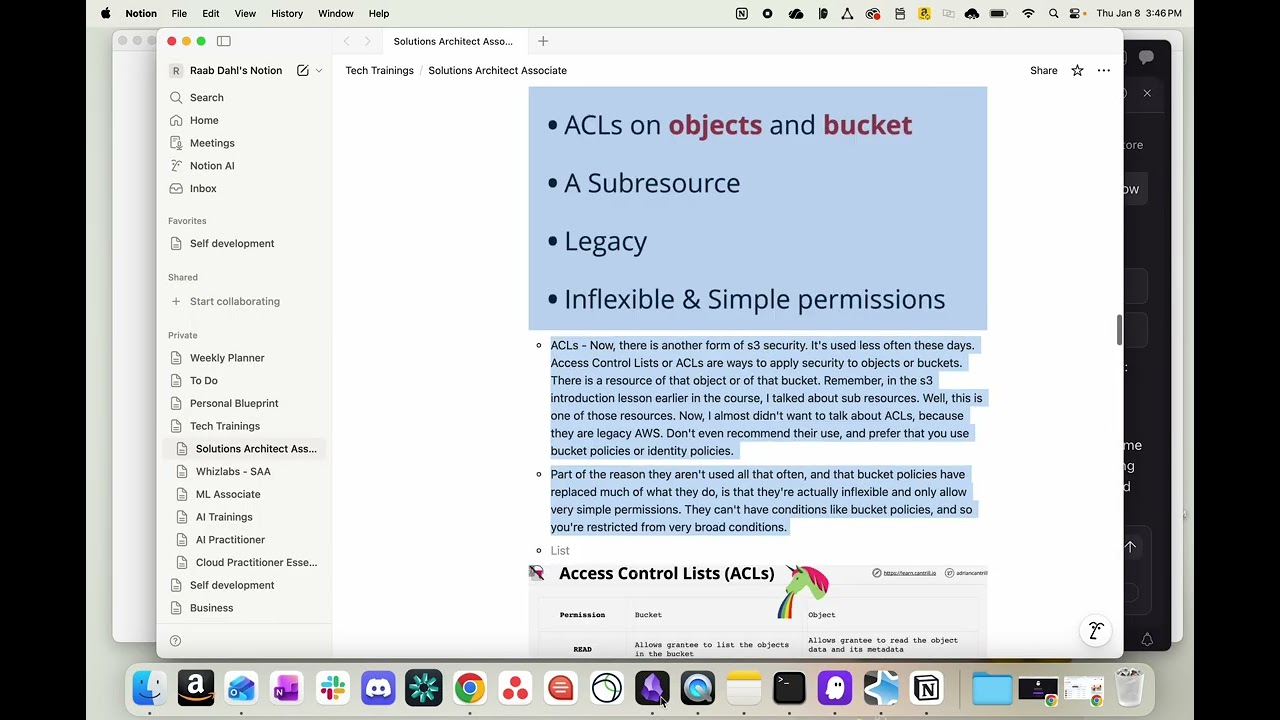Open the workspace switcher chevron

pyautogui.click(x=319, y=71)
